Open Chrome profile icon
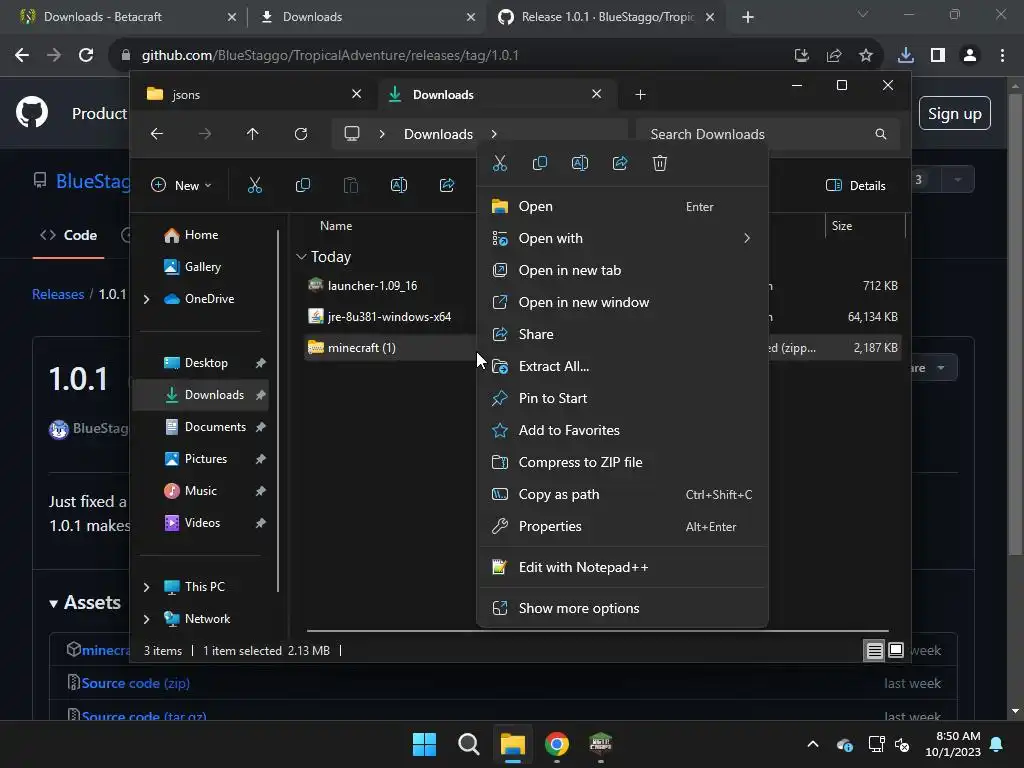This screenshot has height=768, width=1024. click(x=970, y=56)
